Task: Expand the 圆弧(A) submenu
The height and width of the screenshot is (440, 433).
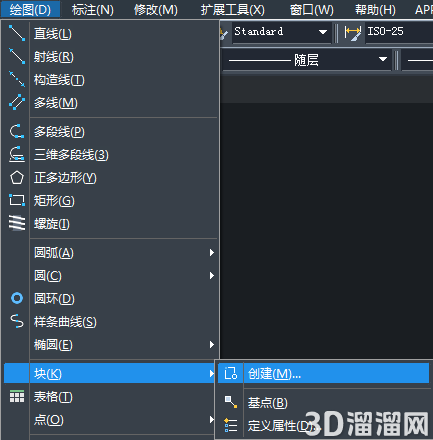Action: coord(111,253)
